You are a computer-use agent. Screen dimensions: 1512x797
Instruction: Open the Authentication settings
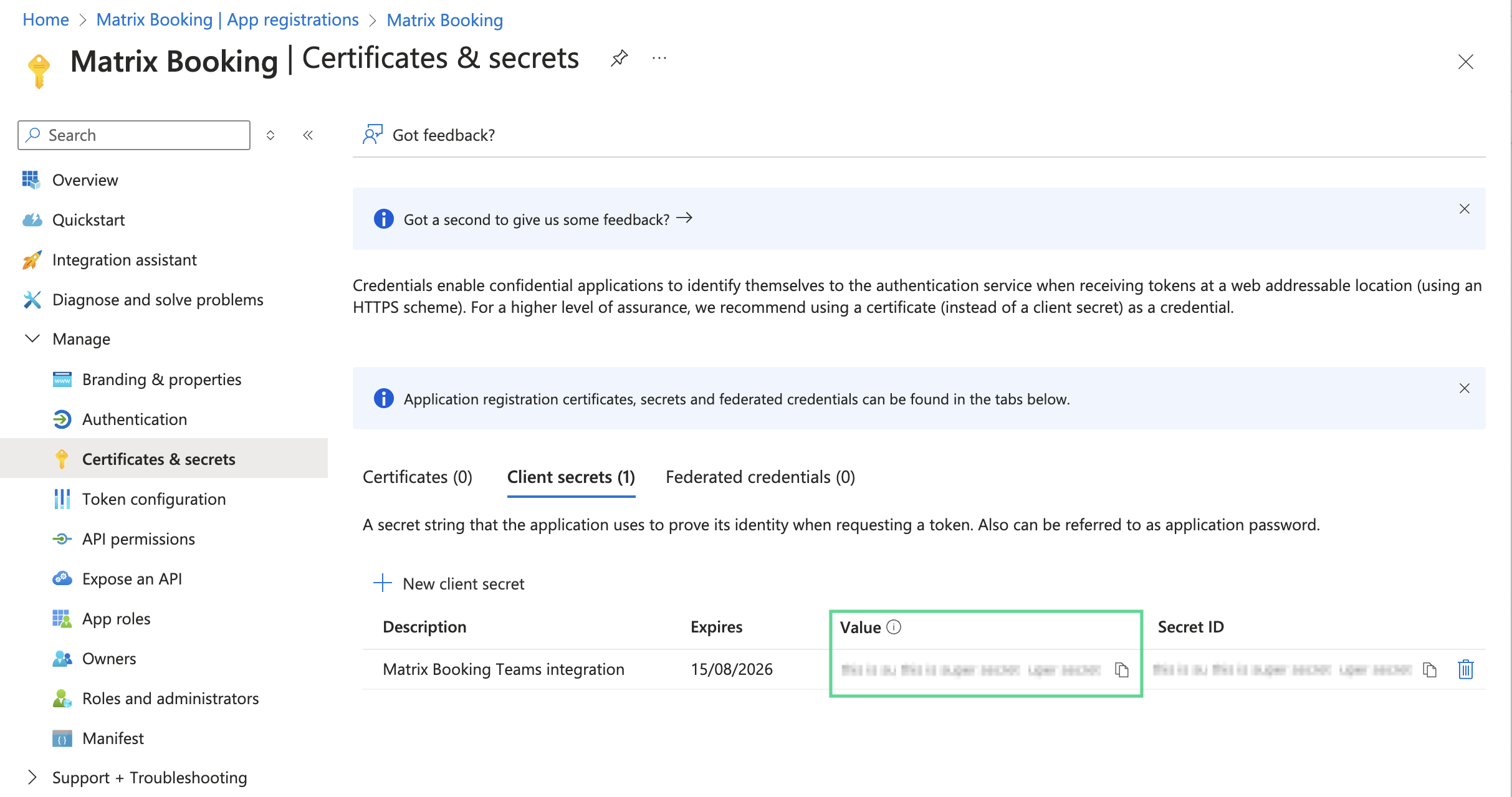click(135, 419)
